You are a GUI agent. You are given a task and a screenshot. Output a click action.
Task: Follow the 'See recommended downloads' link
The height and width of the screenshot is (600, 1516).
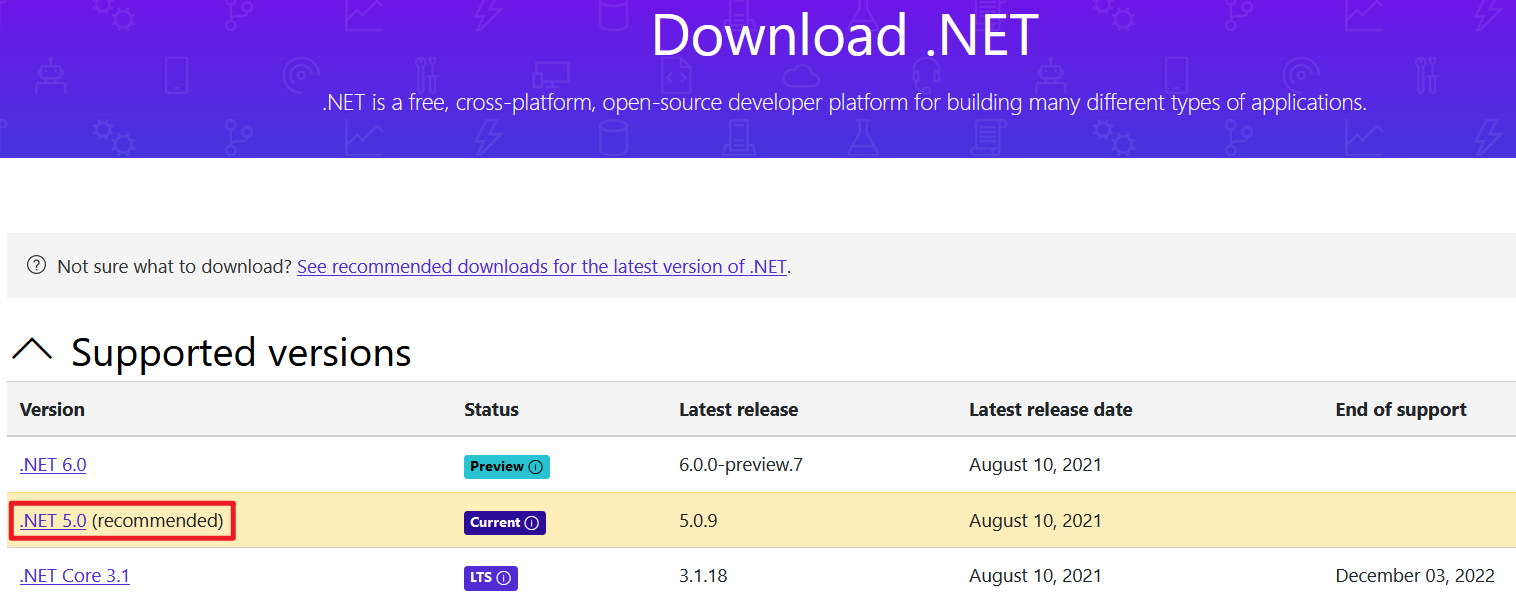[x=542, y=267]
